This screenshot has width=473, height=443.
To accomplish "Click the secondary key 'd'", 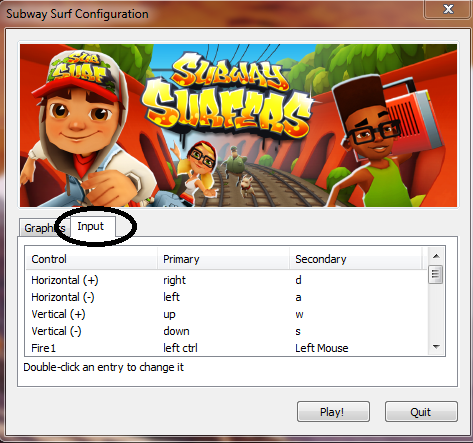I will [298, 280].
